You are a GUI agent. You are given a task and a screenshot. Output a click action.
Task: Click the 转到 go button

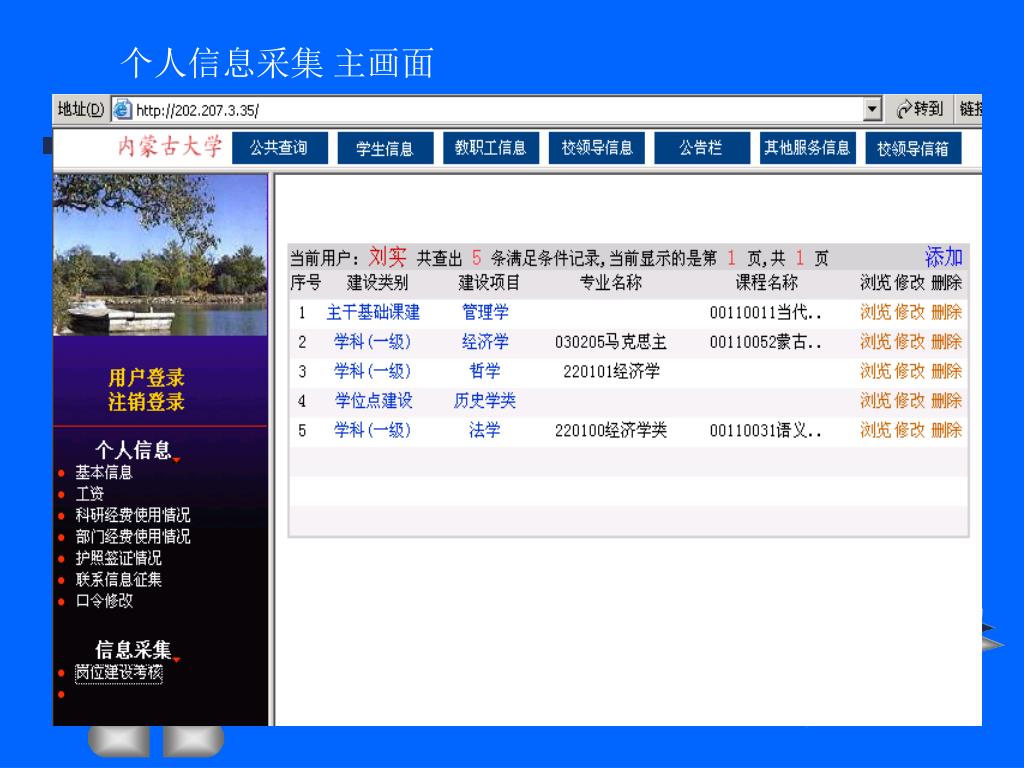pos(920,109)
